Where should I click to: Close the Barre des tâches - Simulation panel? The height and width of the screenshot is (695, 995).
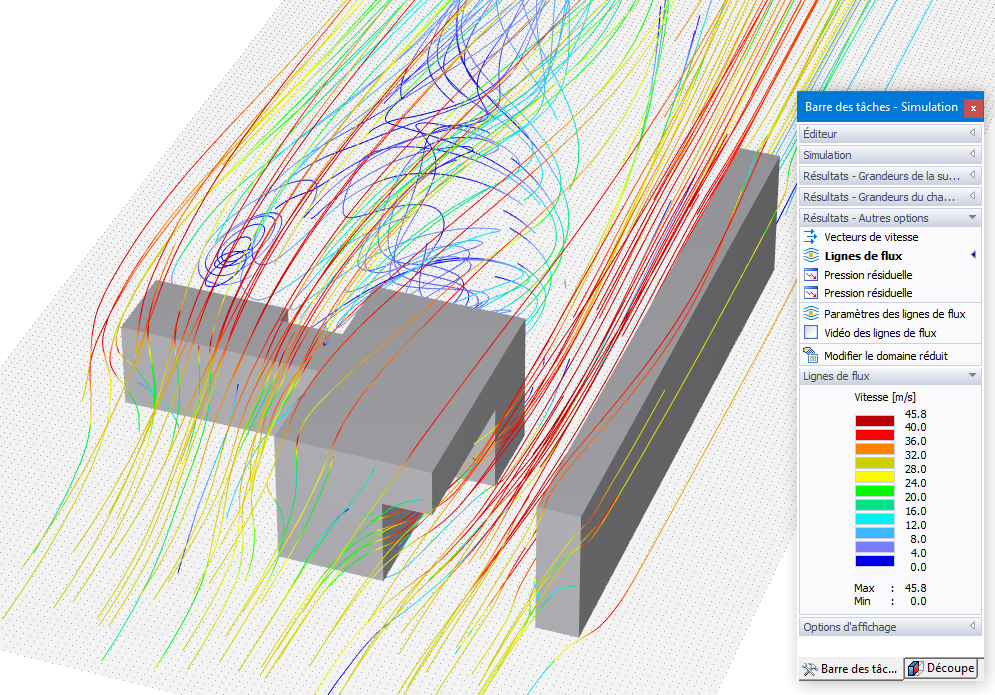(973, 108)
